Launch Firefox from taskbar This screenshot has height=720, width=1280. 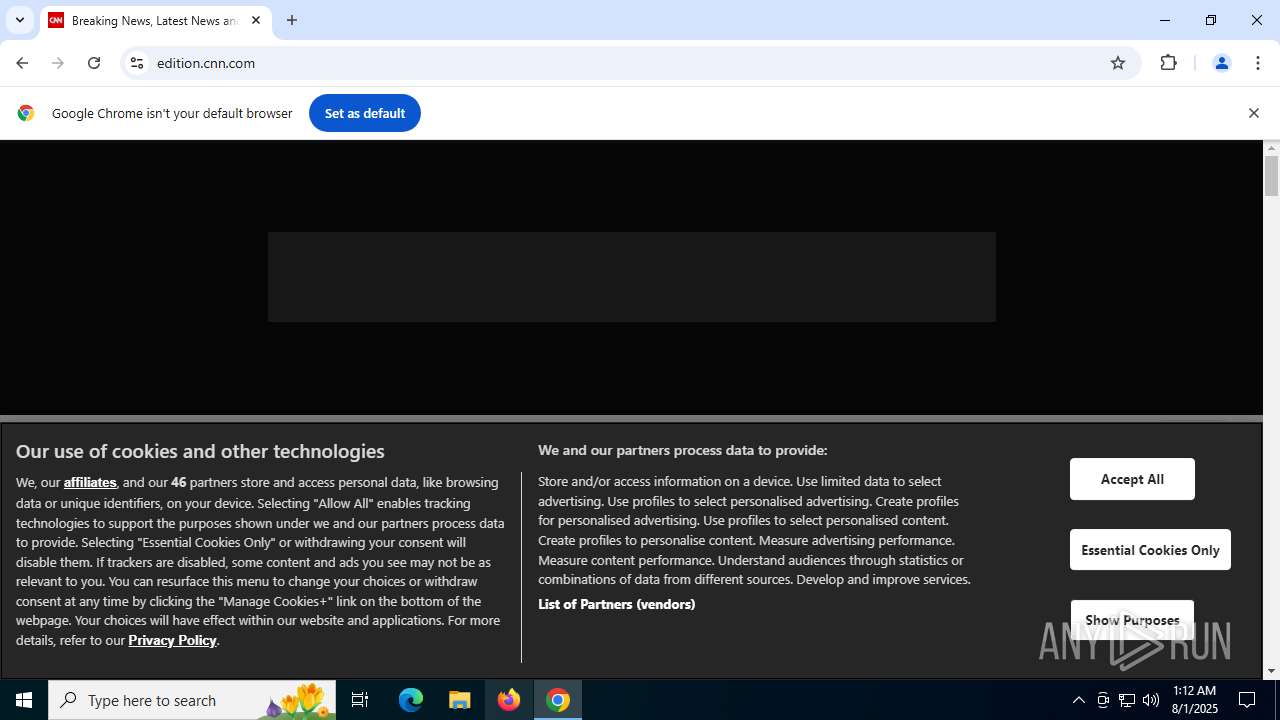pos(509,700)
